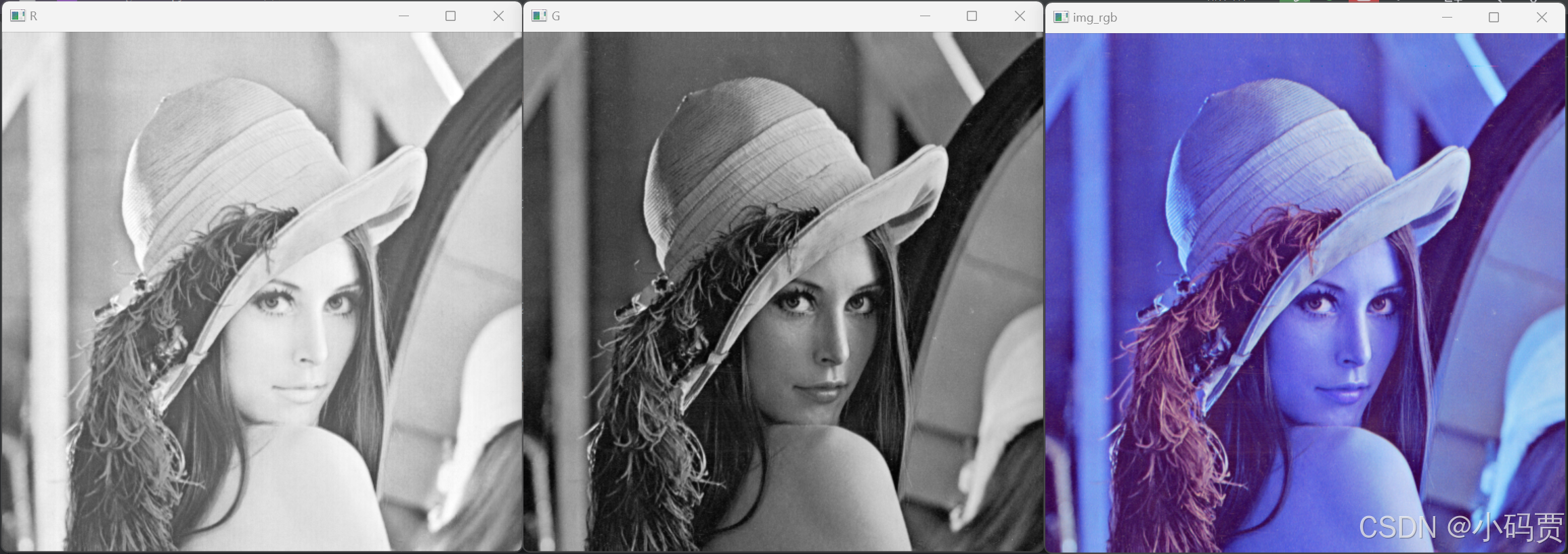
Task: Click the img_rgb title text
Action: point(1095,18)
